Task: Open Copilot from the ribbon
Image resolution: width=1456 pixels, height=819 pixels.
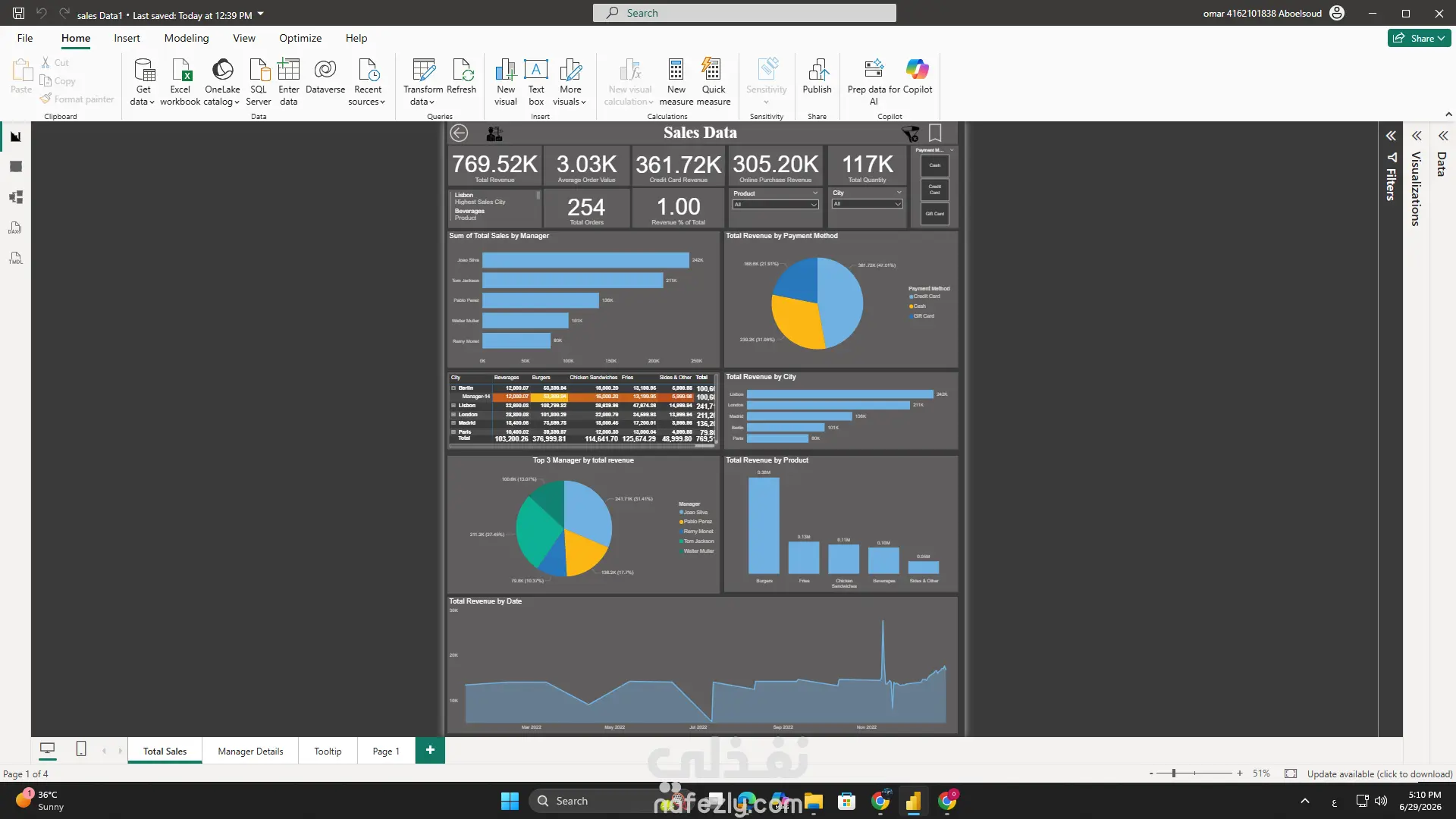Action: coord(918,76)
